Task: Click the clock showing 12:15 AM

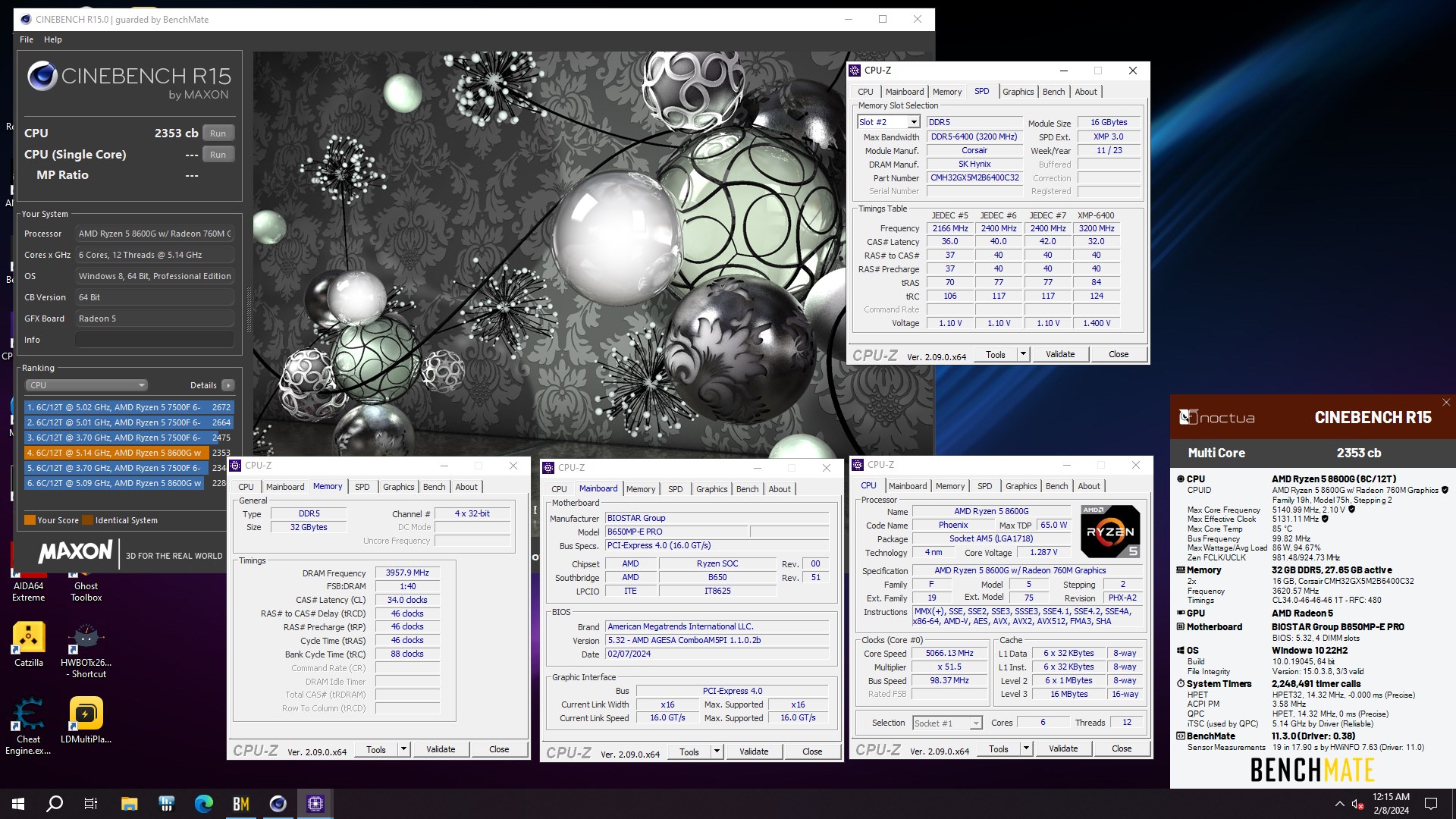Action: (1391, 797)
